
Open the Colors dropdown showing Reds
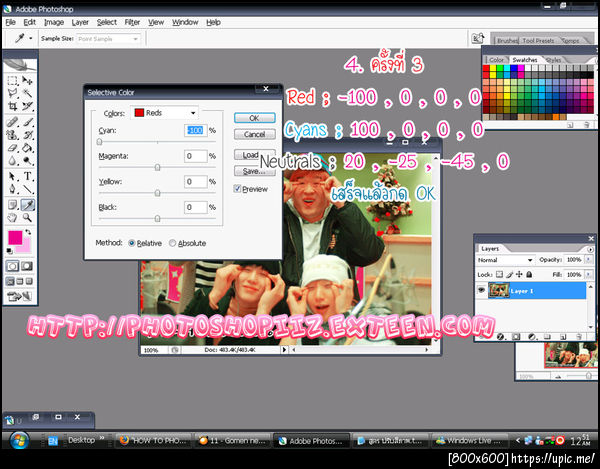pyautogui.click(x=165, y=113)
